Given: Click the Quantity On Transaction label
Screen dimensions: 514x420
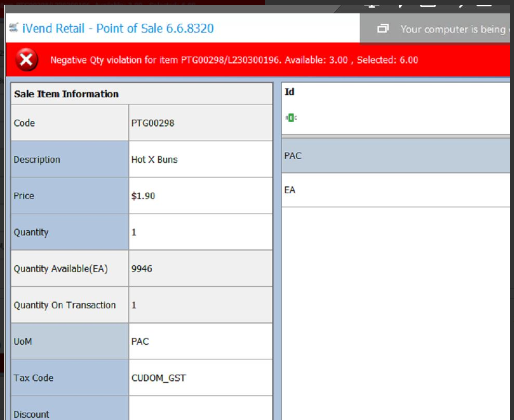Looking at the screenshot, I should [x=65, y=305].
